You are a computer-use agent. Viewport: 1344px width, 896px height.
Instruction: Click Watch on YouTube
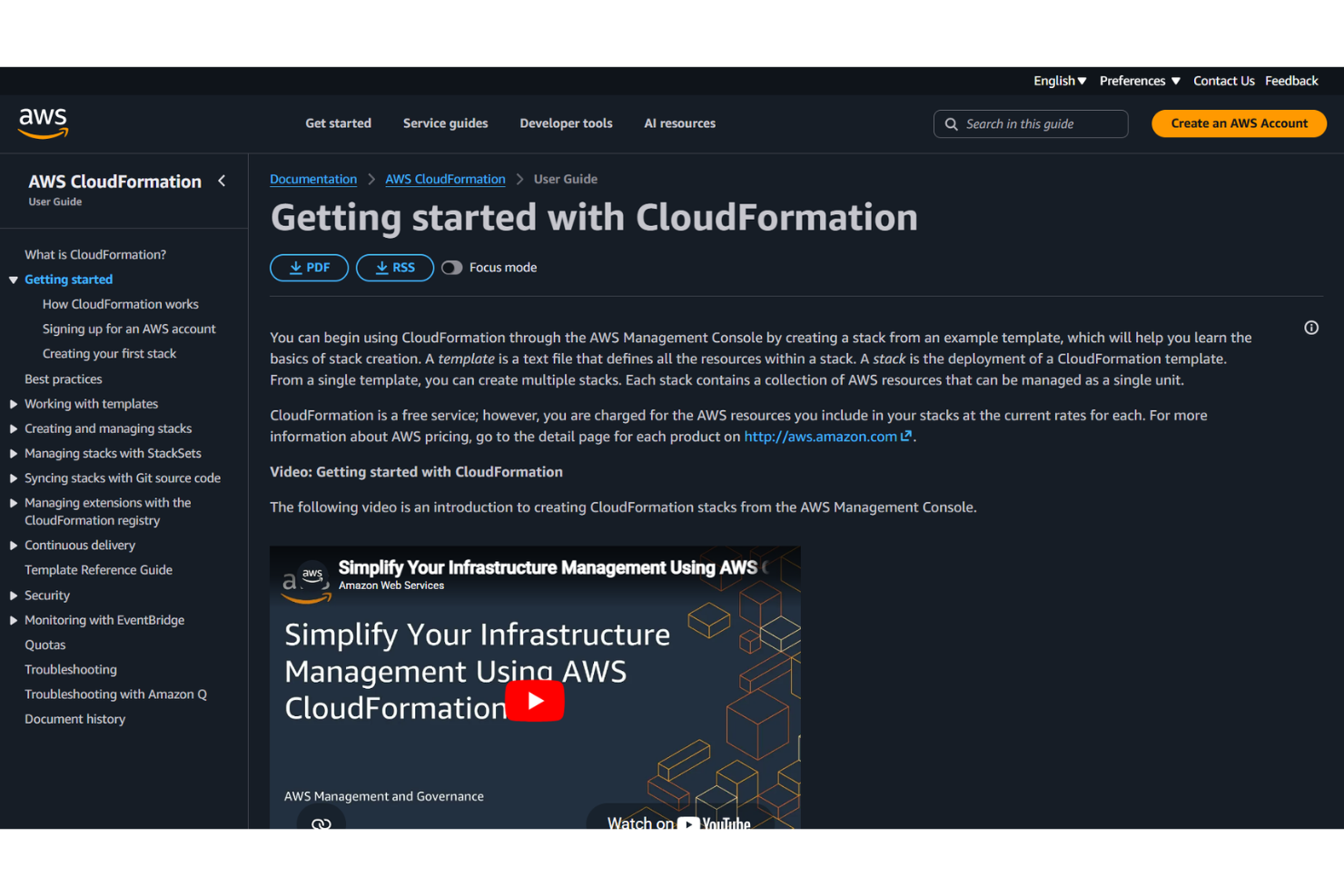click(x=678, y=822)
